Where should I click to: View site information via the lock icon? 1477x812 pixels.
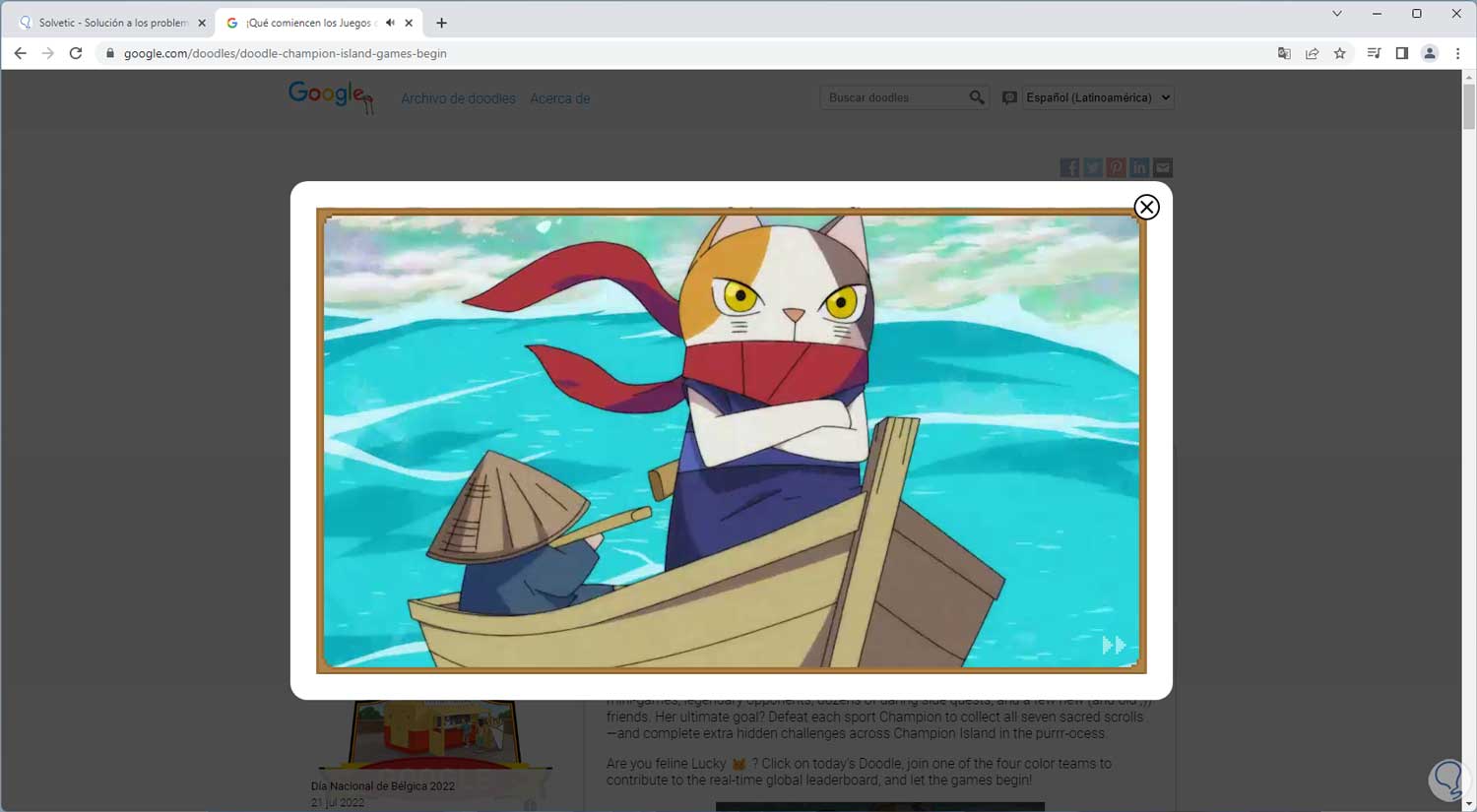tap(109, 53)
